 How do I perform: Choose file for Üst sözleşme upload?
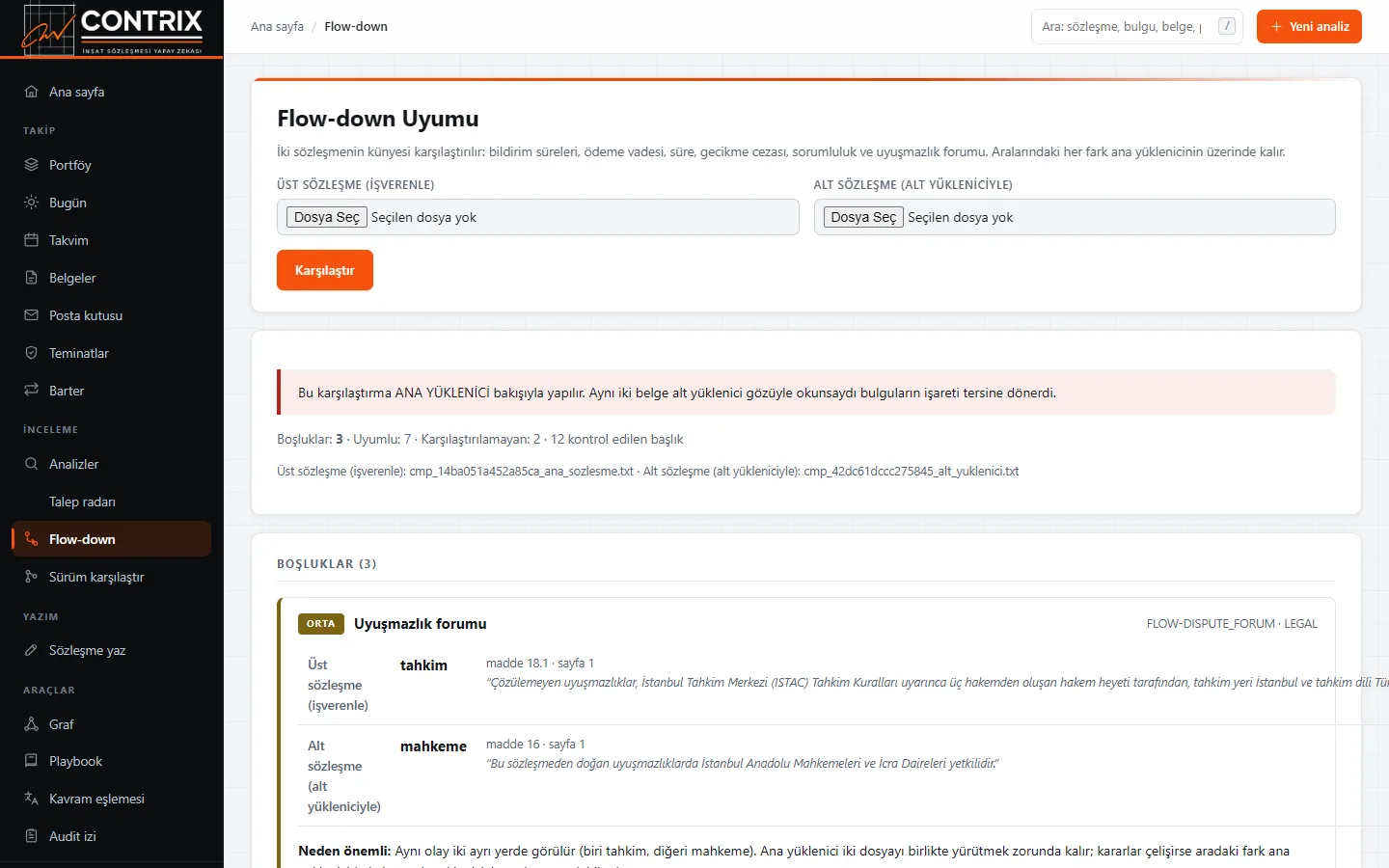(327, 217)
